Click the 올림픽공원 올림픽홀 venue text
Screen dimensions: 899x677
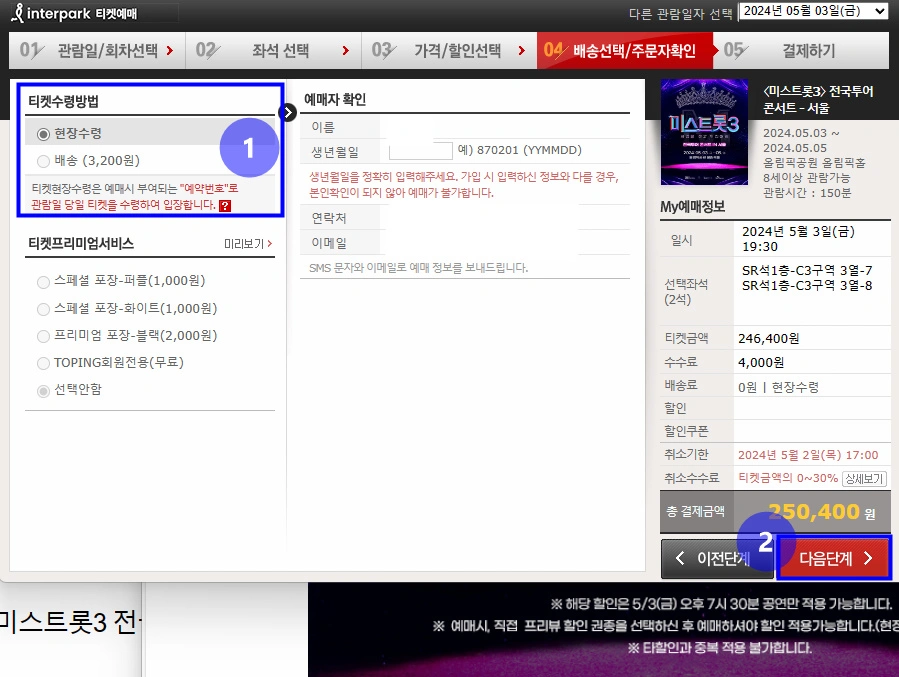tap(814, 163)
